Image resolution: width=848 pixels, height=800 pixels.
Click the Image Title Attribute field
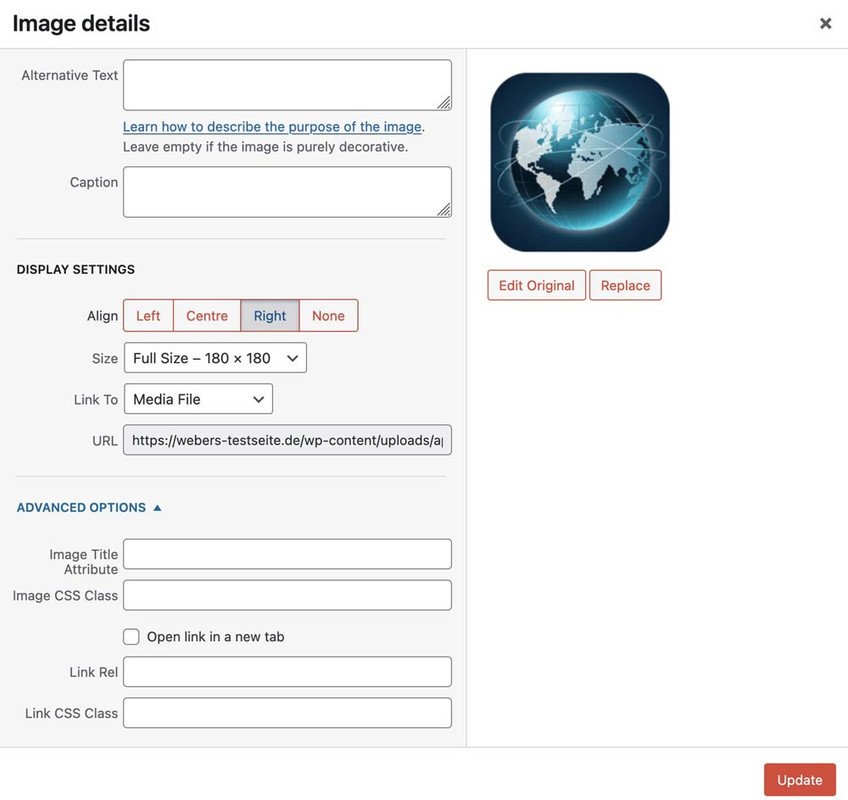287,554
